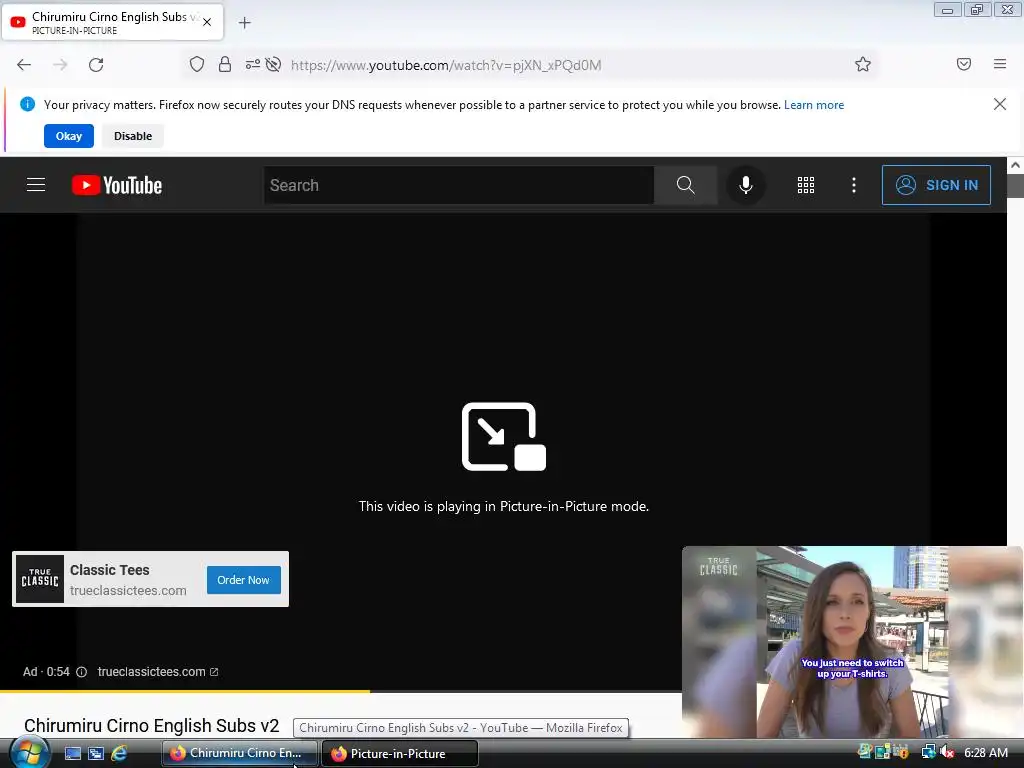Open the trueclassictees.com link below the ad

pos(157,672)
